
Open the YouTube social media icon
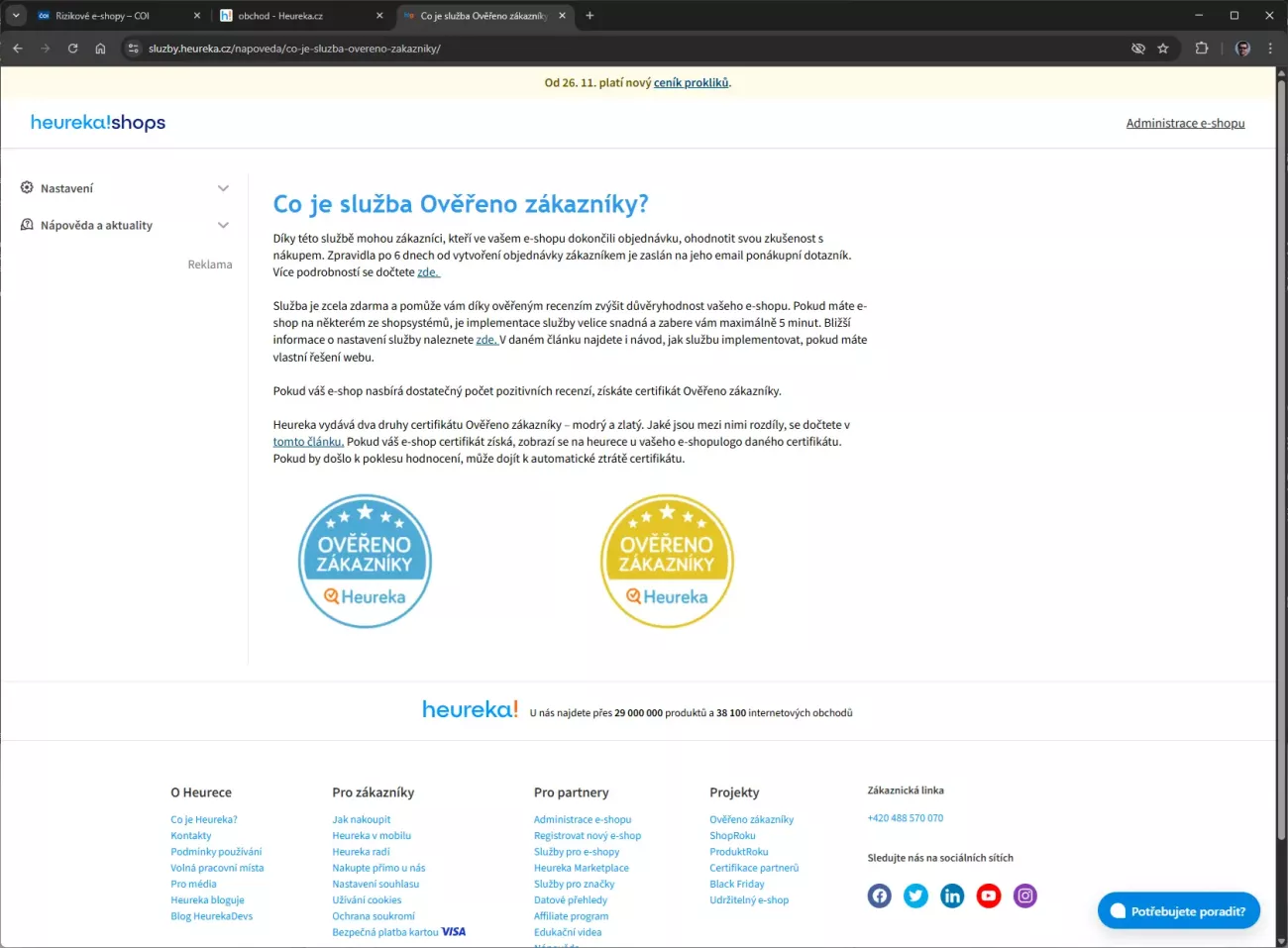989,895
